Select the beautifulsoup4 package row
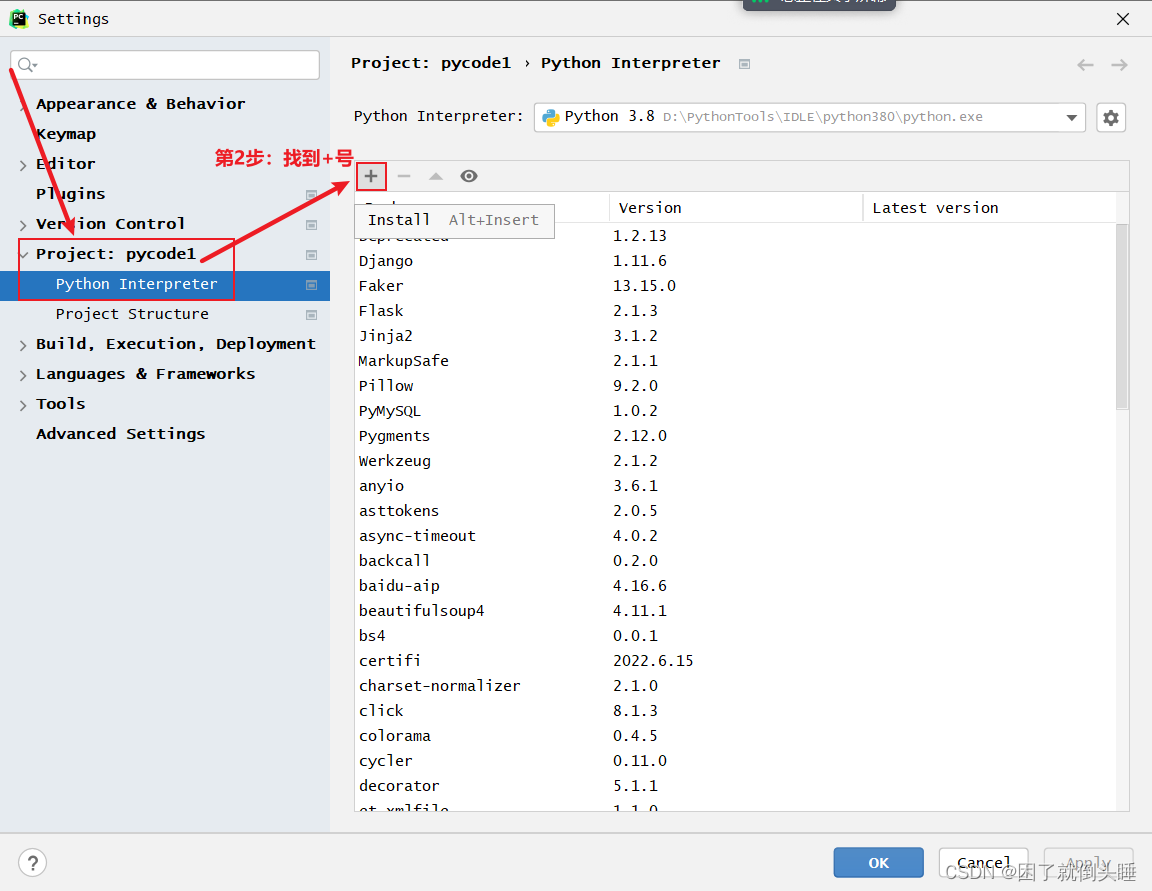This screenshot has height=891, width=1152. [x=735, y=610]
